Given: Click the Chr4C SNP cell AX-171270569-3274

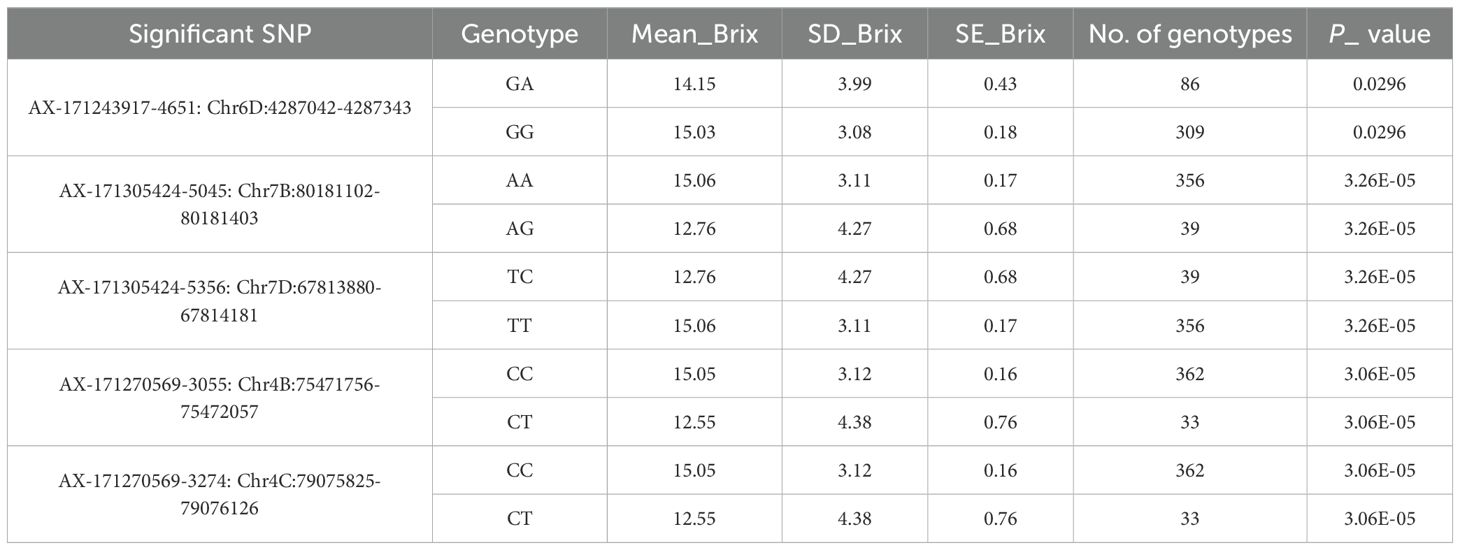Looking at the screenshot, I should coord(220,494).
